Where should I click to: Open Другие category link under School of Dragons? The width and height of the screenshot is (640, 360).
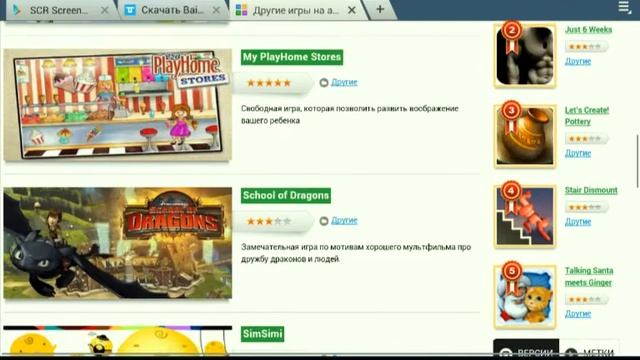click(x=344, y=220)
